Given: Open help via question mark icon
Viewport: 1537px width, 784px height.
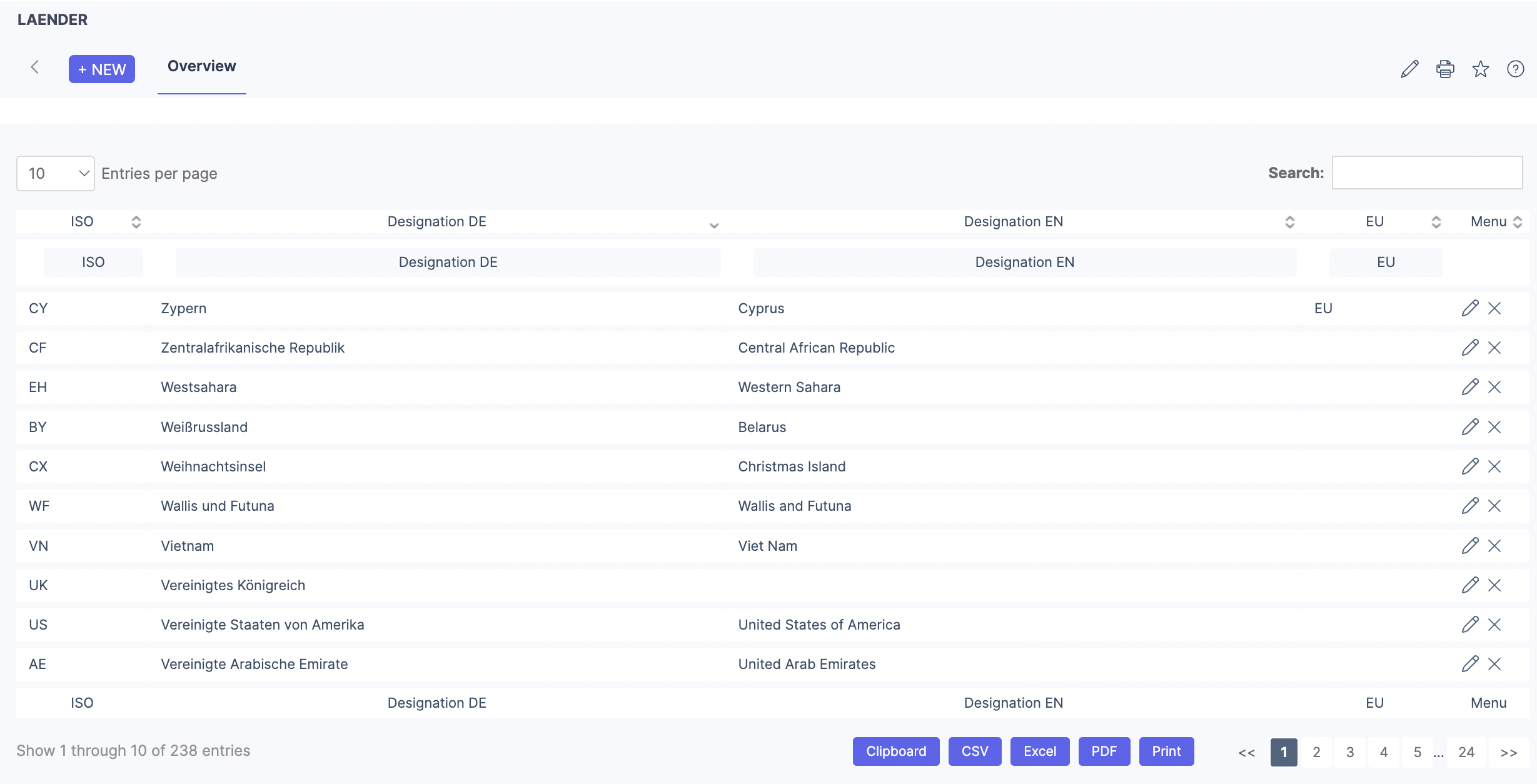Looking at the screenshot, I should click(x=1515, y=69).
